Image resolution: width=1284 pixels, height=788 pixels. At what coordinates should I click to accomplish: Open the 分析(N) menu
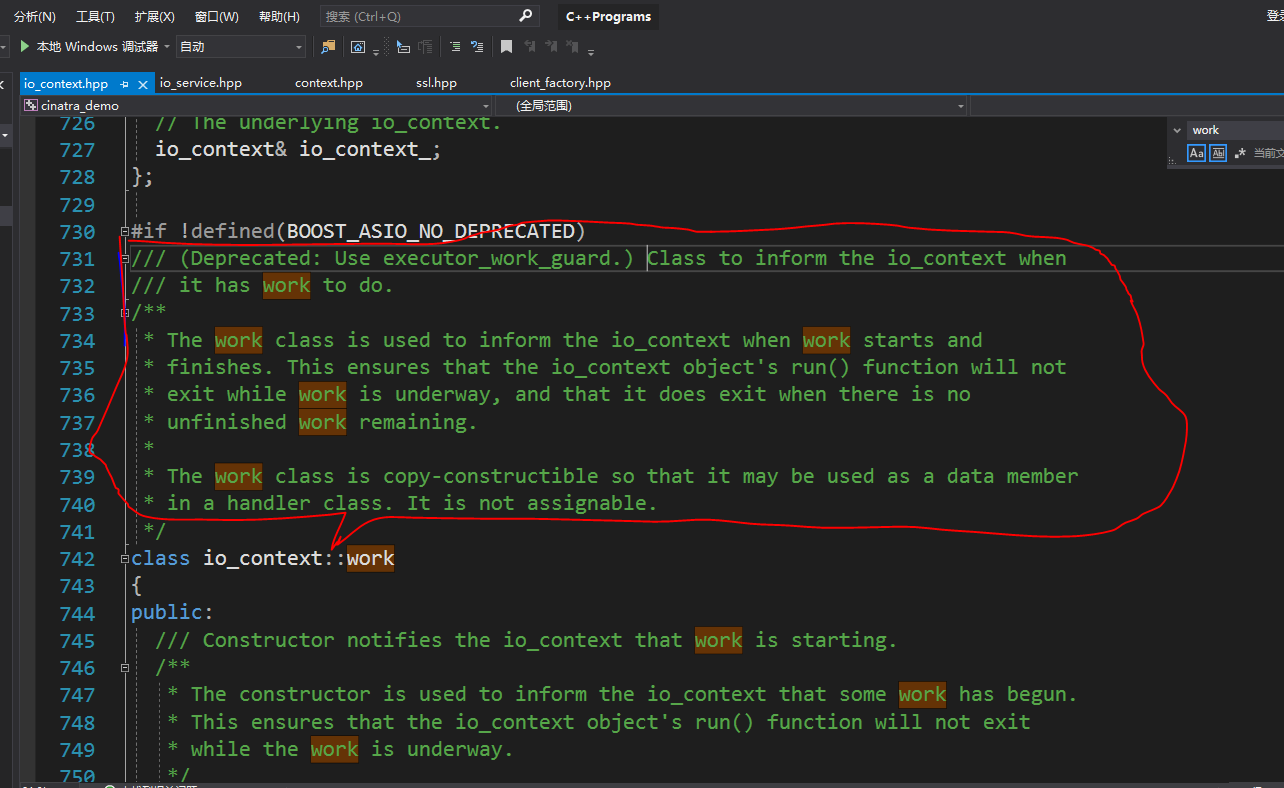(x=35, y=16)
